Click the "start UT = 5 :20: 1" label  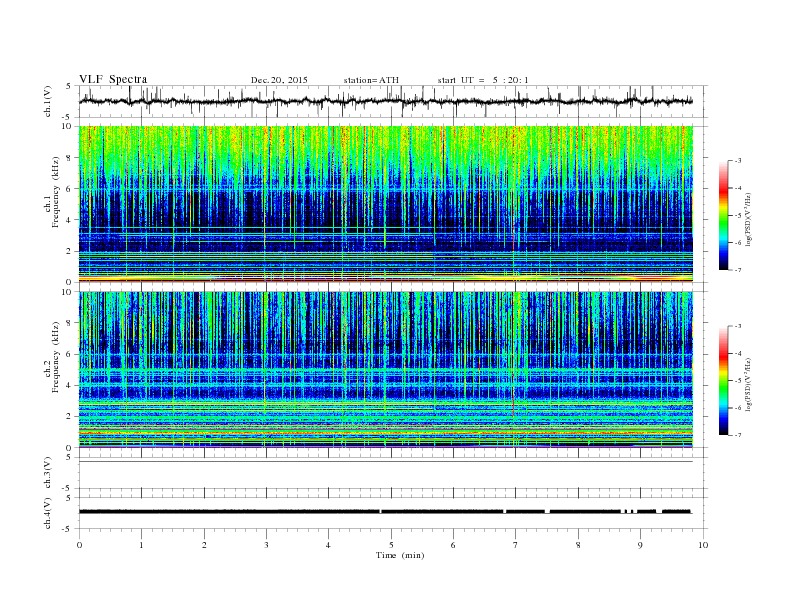(483, 80)
